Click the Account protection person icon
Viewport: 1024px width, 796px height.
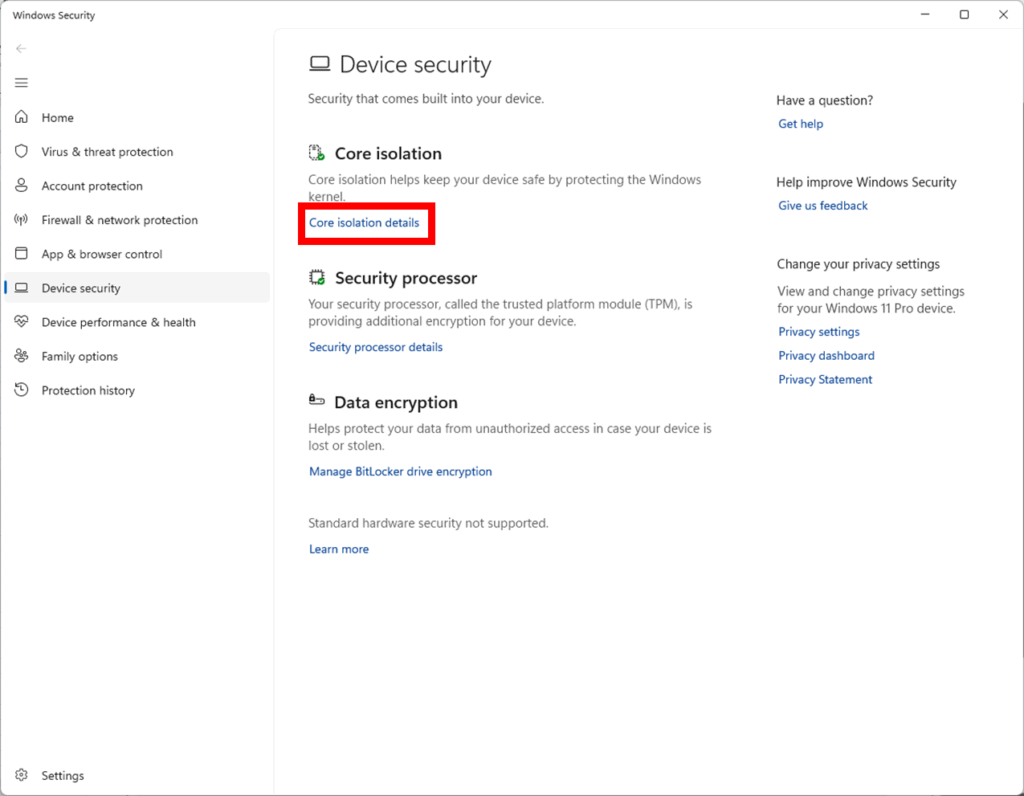pos(22,185)
